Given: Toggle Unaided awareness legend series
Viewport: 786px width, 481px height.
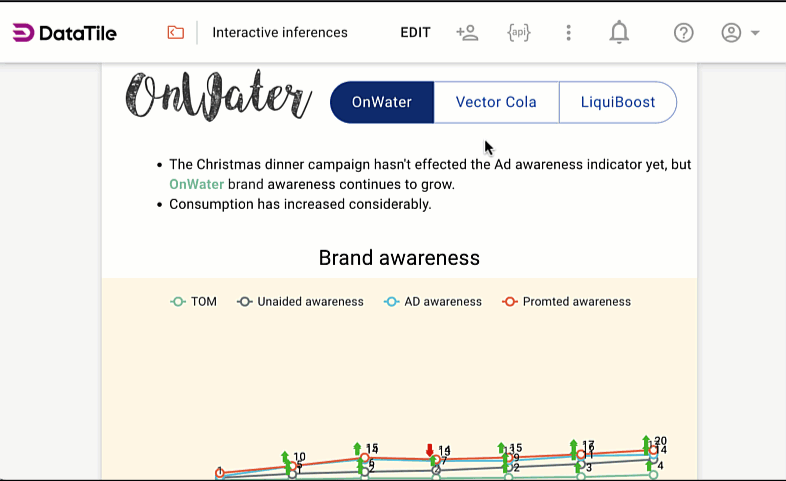Looking at the screenshot, I should [300, 302].
